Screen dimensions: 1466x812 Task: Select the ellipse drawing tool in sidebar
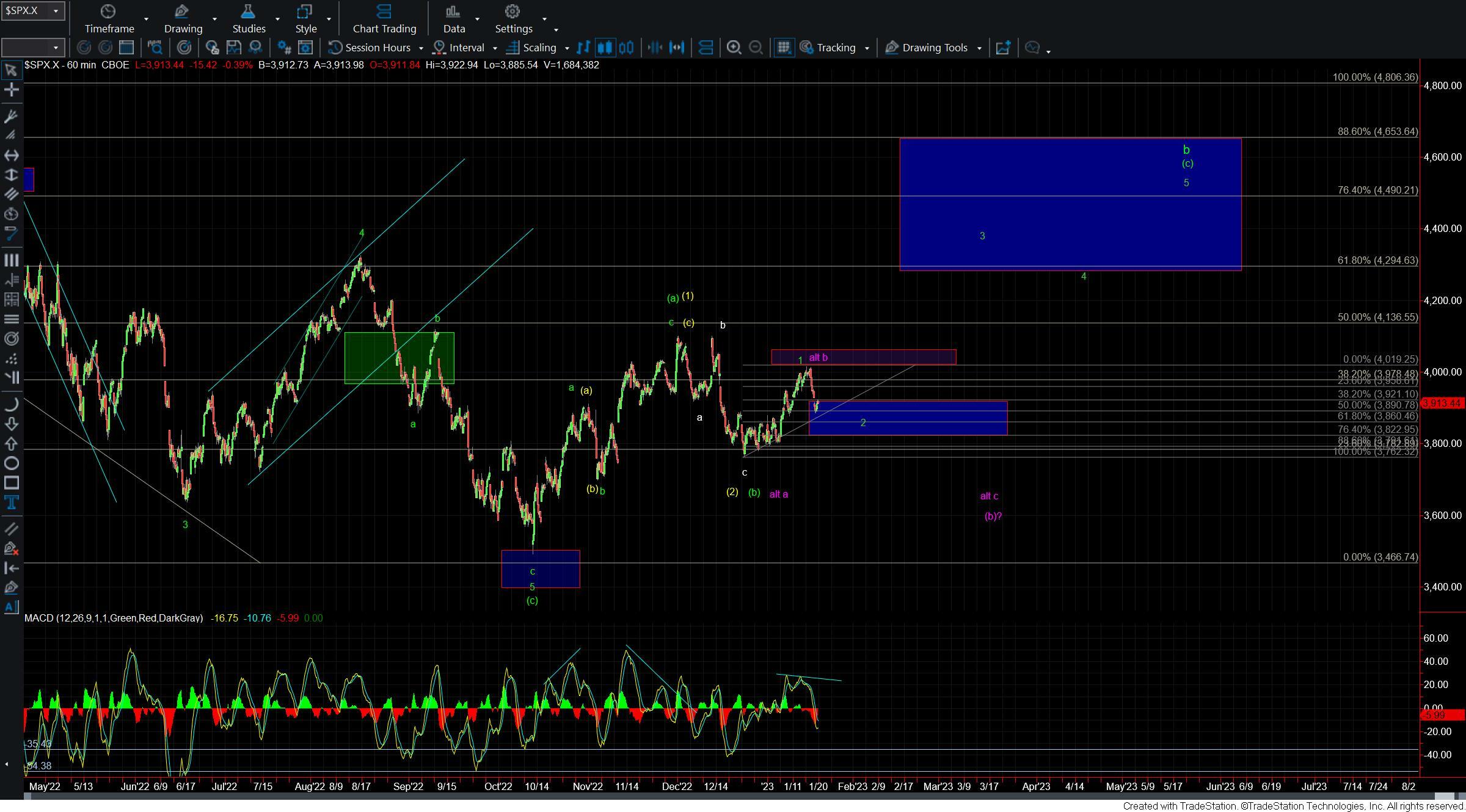click(11, 463)
